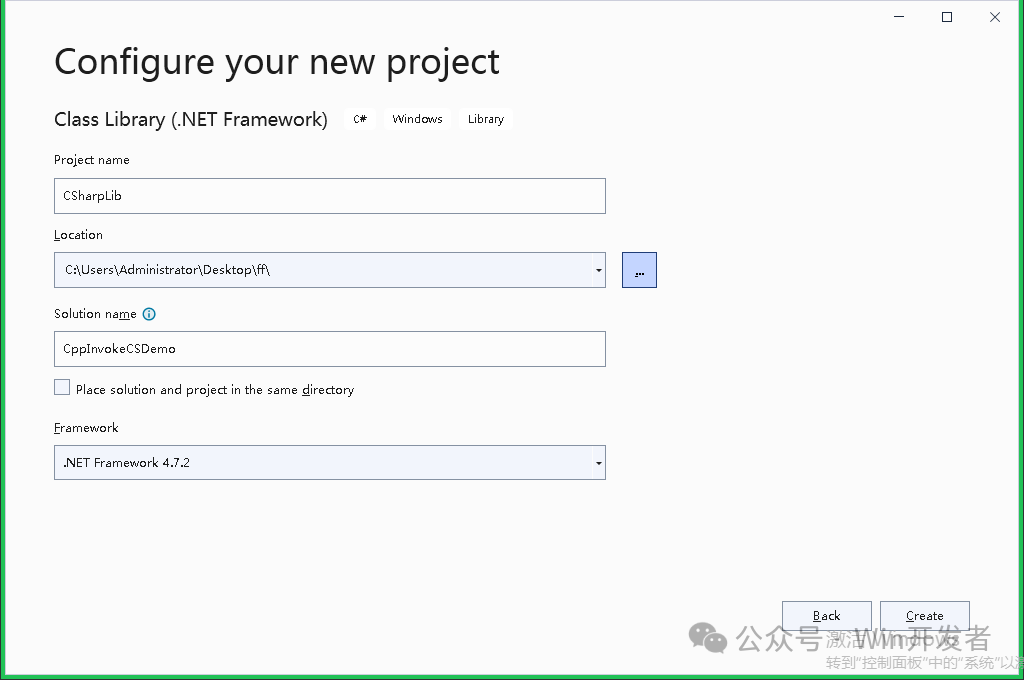The width and height of the screenshot is (1024, 680).
Task: Expand the Location dropdown arrow
Action: (x=598, y=270)
